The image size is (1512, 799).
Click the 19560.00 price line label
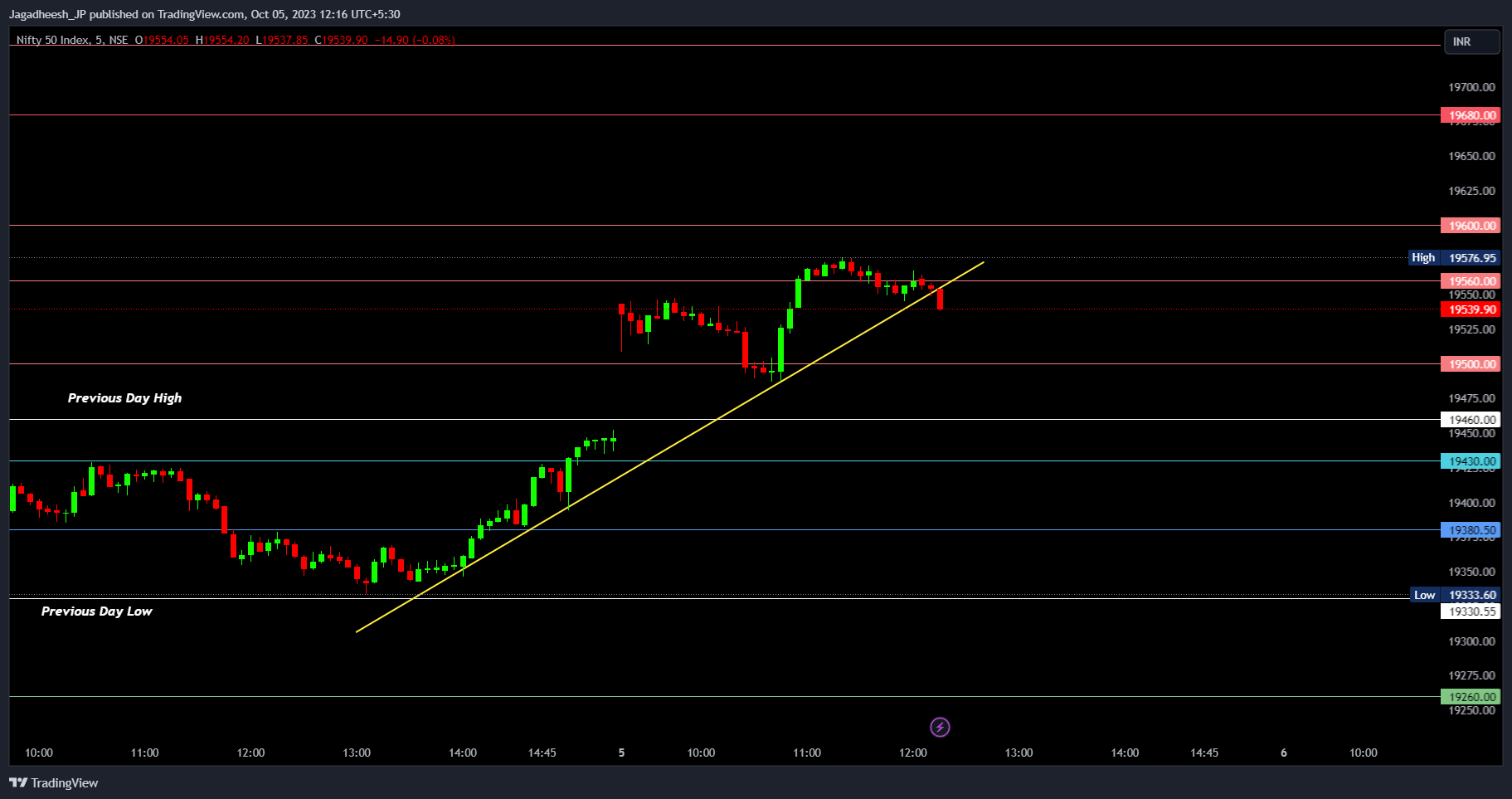click(1470, 281)
